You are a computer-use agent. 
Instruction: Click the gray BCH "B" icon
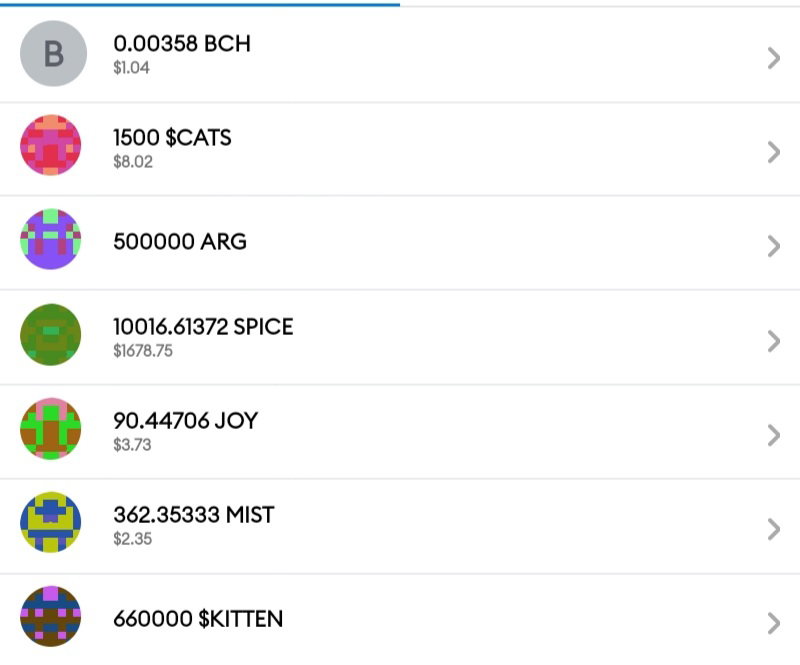53,54
